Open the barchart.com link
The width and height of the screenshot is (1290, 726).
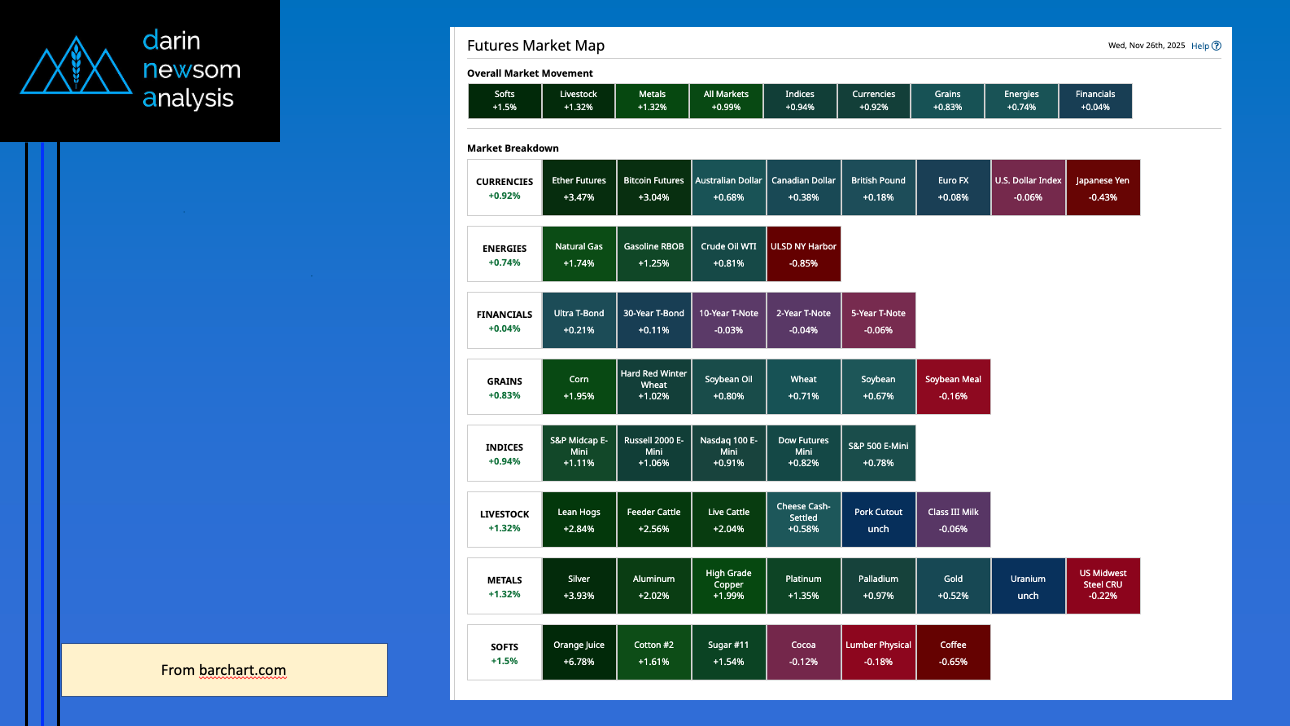(x=240, y=670)
